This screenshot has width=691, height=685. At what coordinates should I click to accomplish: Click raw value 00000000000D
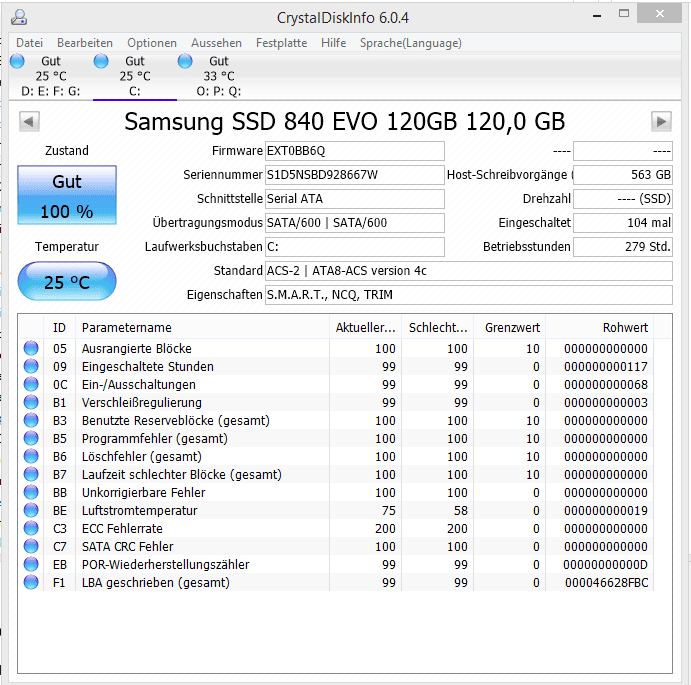606,565
